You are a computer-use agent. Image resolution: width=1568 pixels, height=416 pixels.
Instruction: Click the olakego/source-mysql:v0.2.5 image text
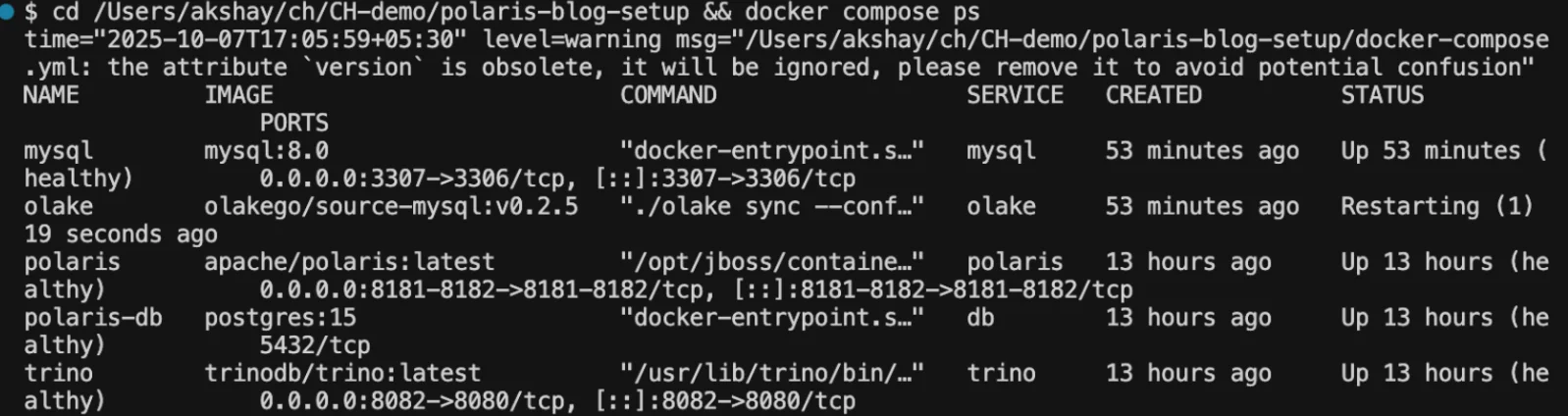[x=391, y=206]
